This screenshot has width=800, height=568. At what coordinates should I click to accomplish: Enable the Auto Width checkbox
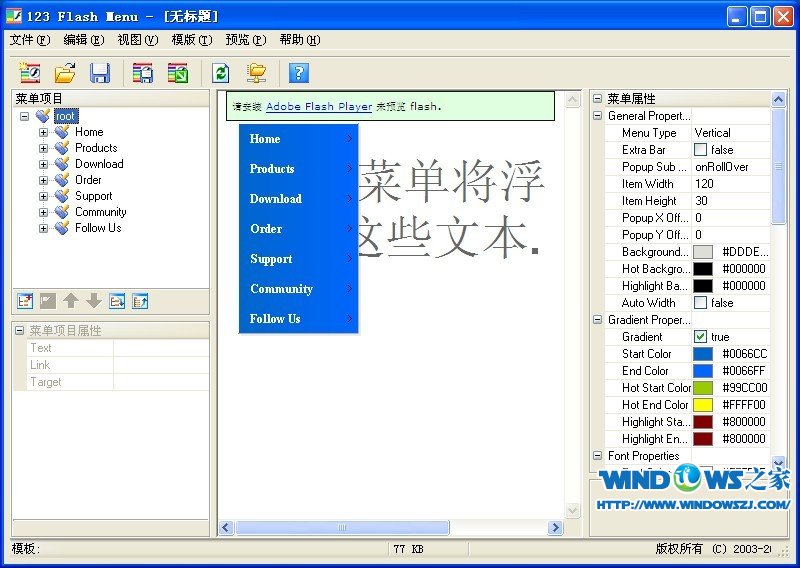(x=701, y=303)
